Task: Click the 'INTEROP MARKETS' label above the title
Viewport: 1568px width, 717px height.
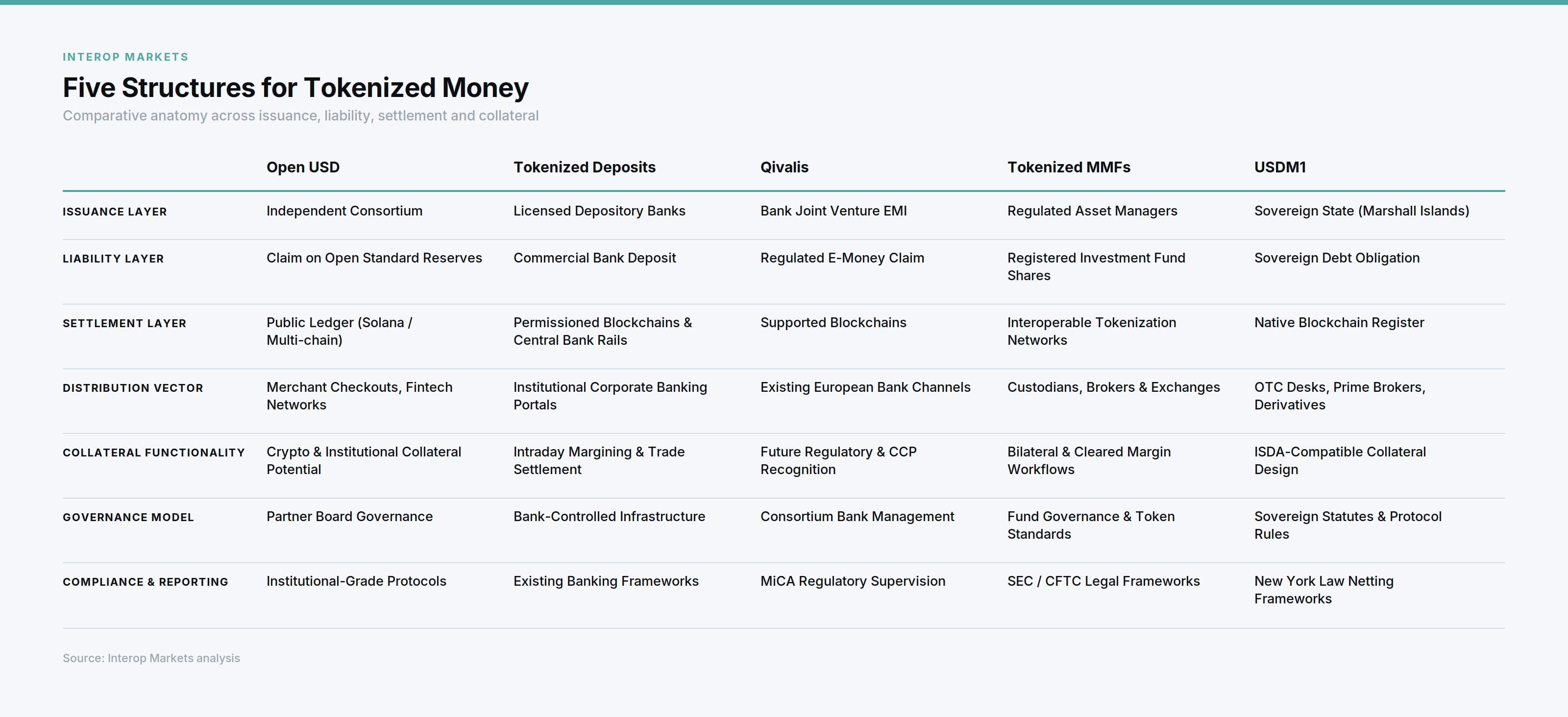Action: coord(125,57)
